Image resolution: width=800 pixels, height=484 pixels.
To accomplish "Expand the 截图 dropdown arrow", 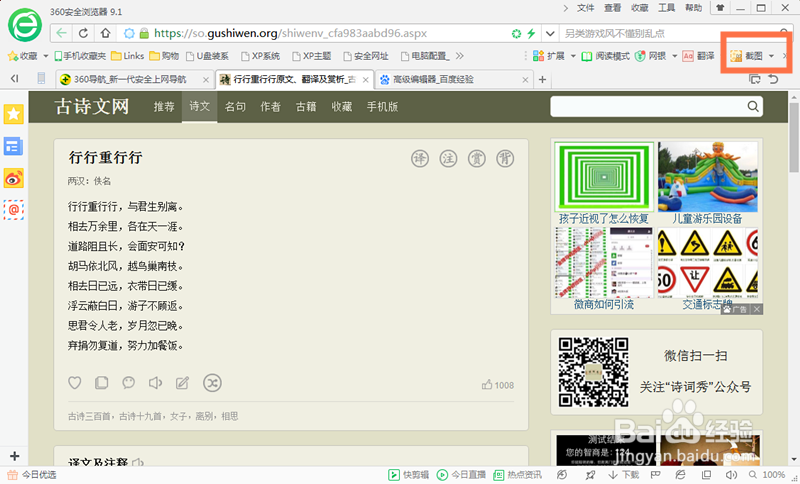I will [x=771, y=56].
